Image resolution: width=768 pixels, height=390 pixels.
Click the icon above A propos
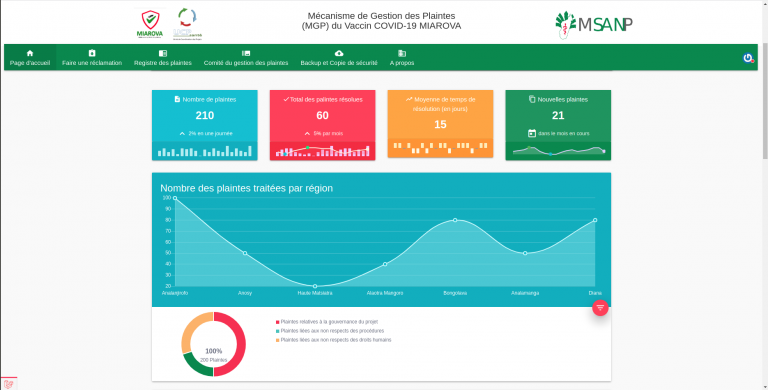tap(402, 53)
